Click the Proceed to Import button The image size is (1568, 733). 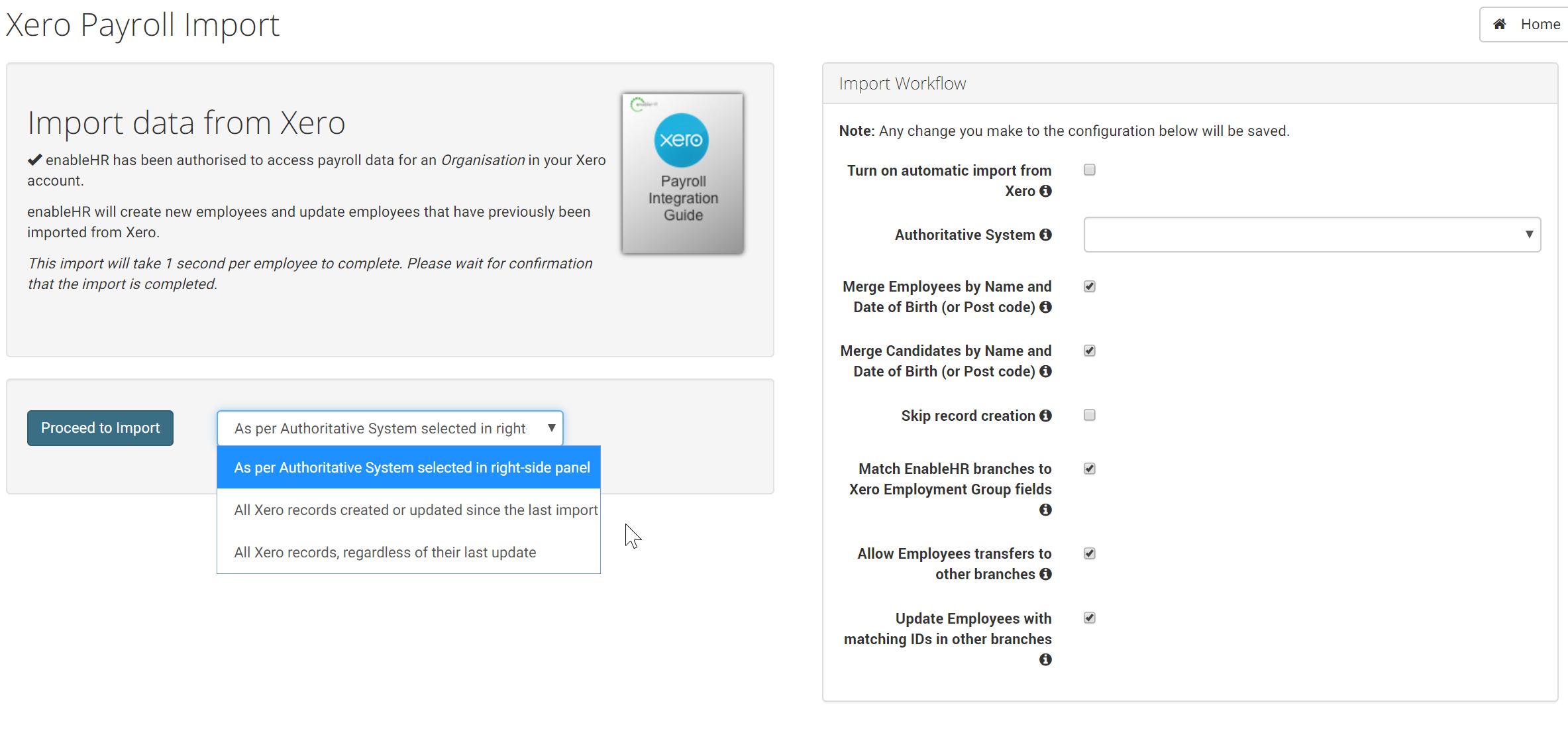[100, 428]
